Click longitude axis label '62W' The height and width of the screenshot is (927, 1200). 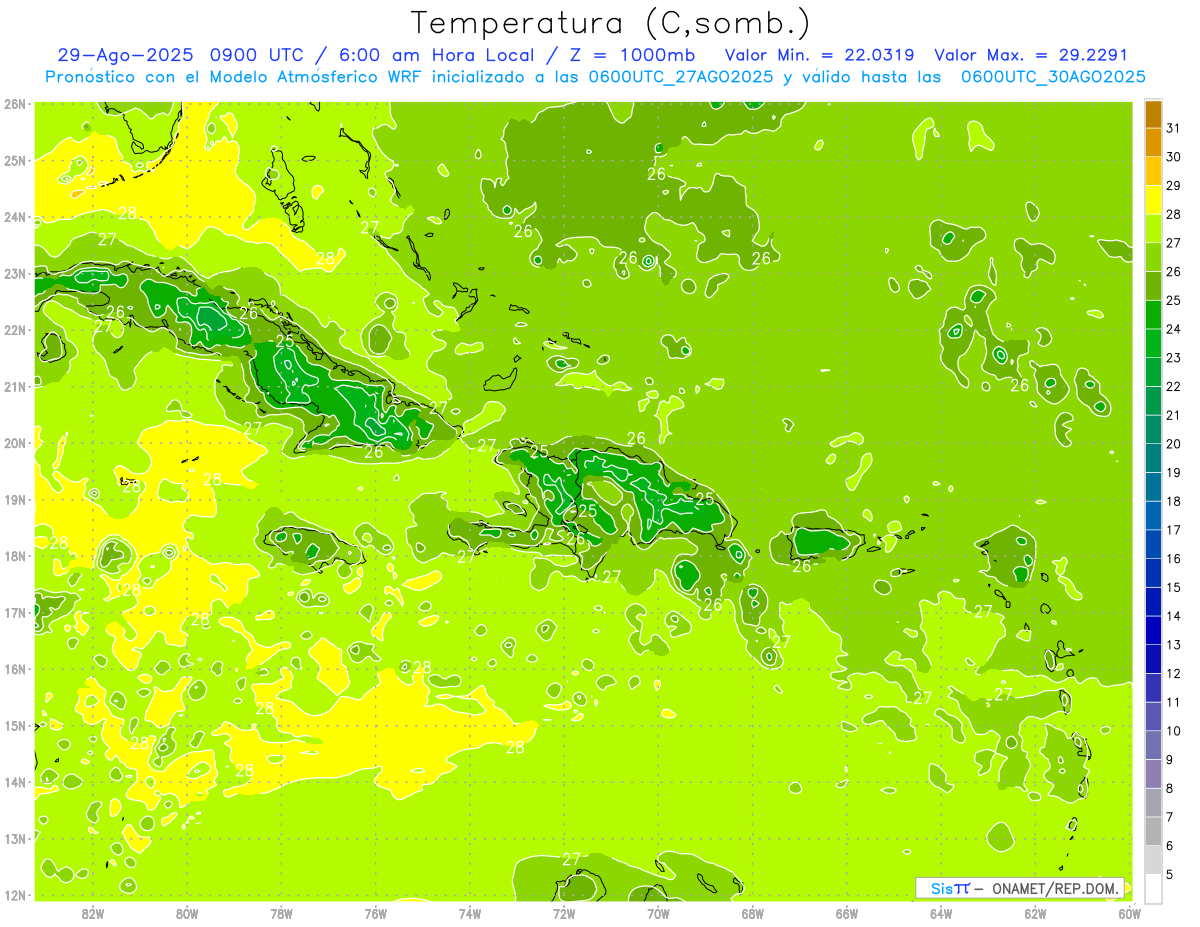click(x=1035, y=912)
